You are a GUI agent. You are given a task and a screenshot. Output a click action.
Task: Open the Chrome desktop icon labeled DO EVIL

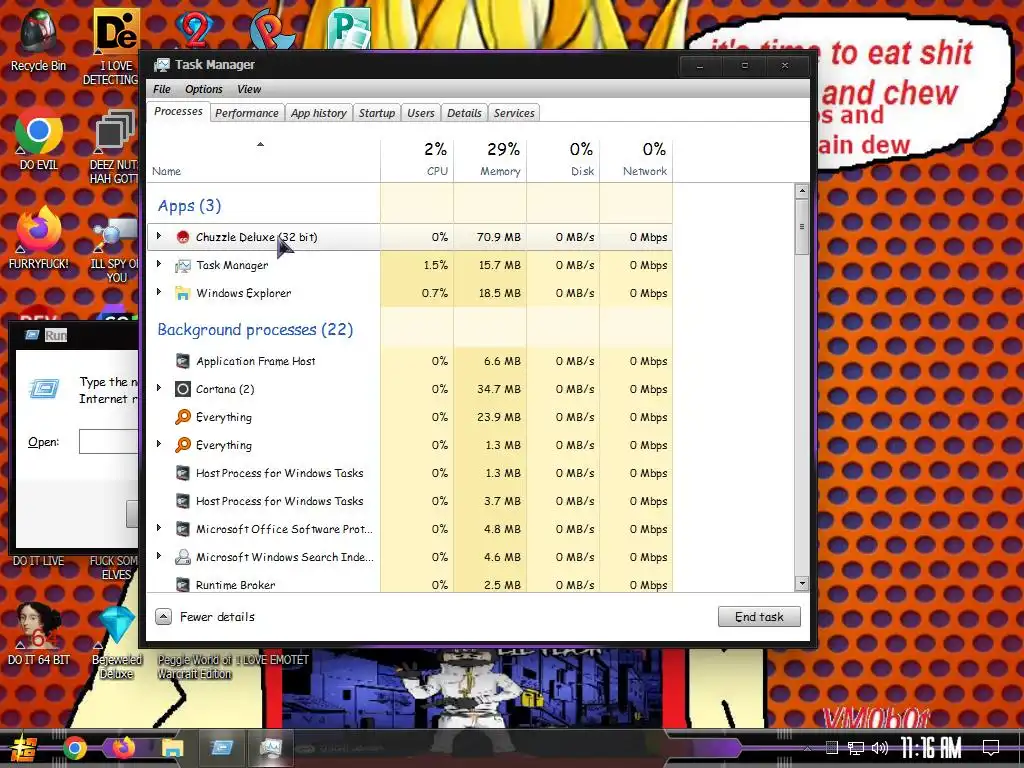pos(38,138)
